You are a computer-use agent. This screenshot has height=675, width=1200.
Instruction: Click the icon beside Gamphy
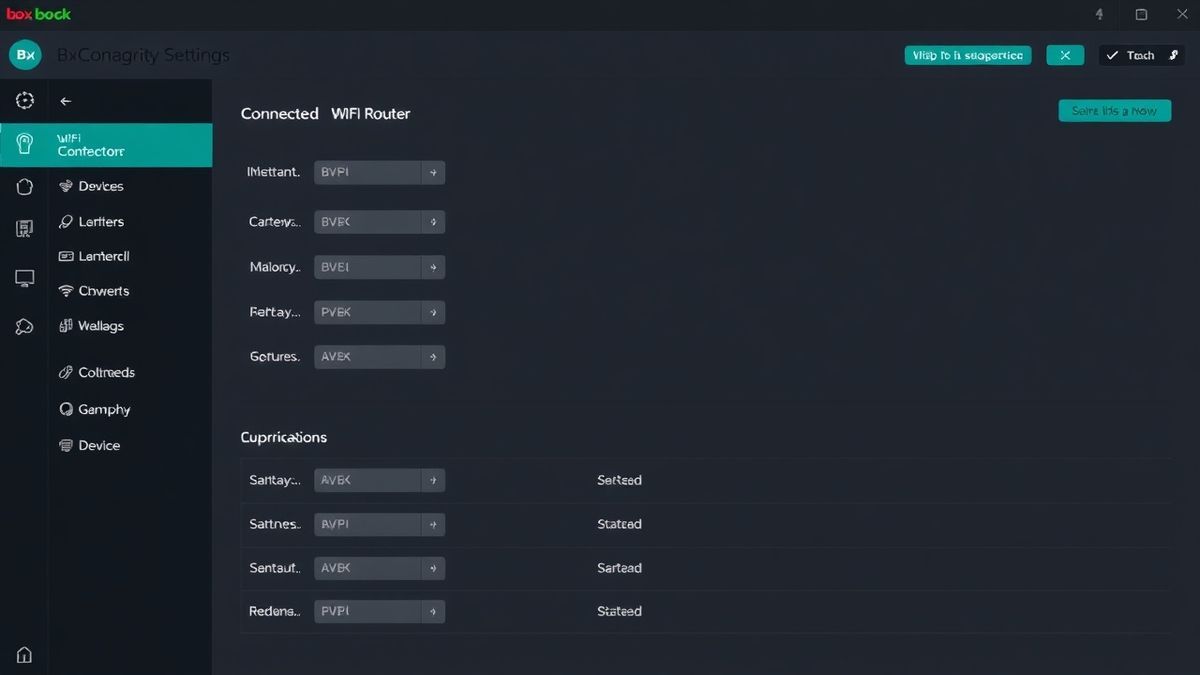pos(67,409)
